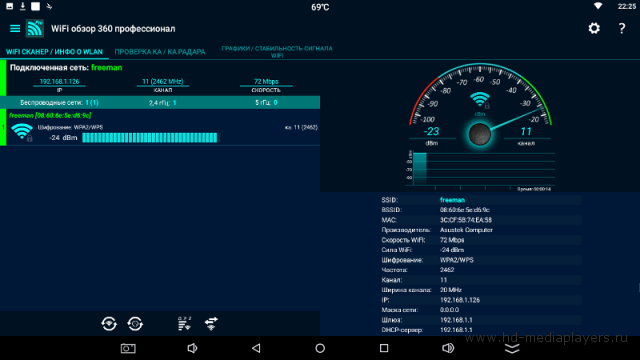
Task: Tap the volume down speaker icon
Action: point(192,348)
